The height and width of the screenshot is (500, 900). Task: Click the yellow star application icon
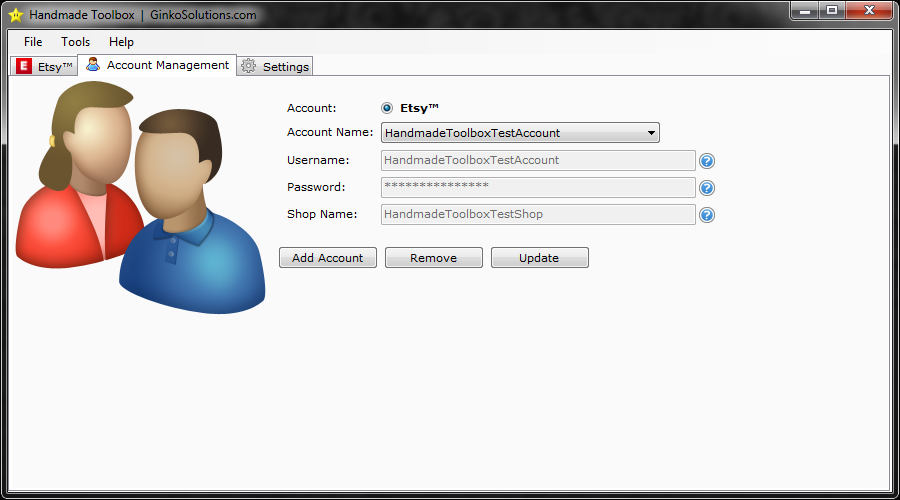pyautogui.click(x=15, y=15)
